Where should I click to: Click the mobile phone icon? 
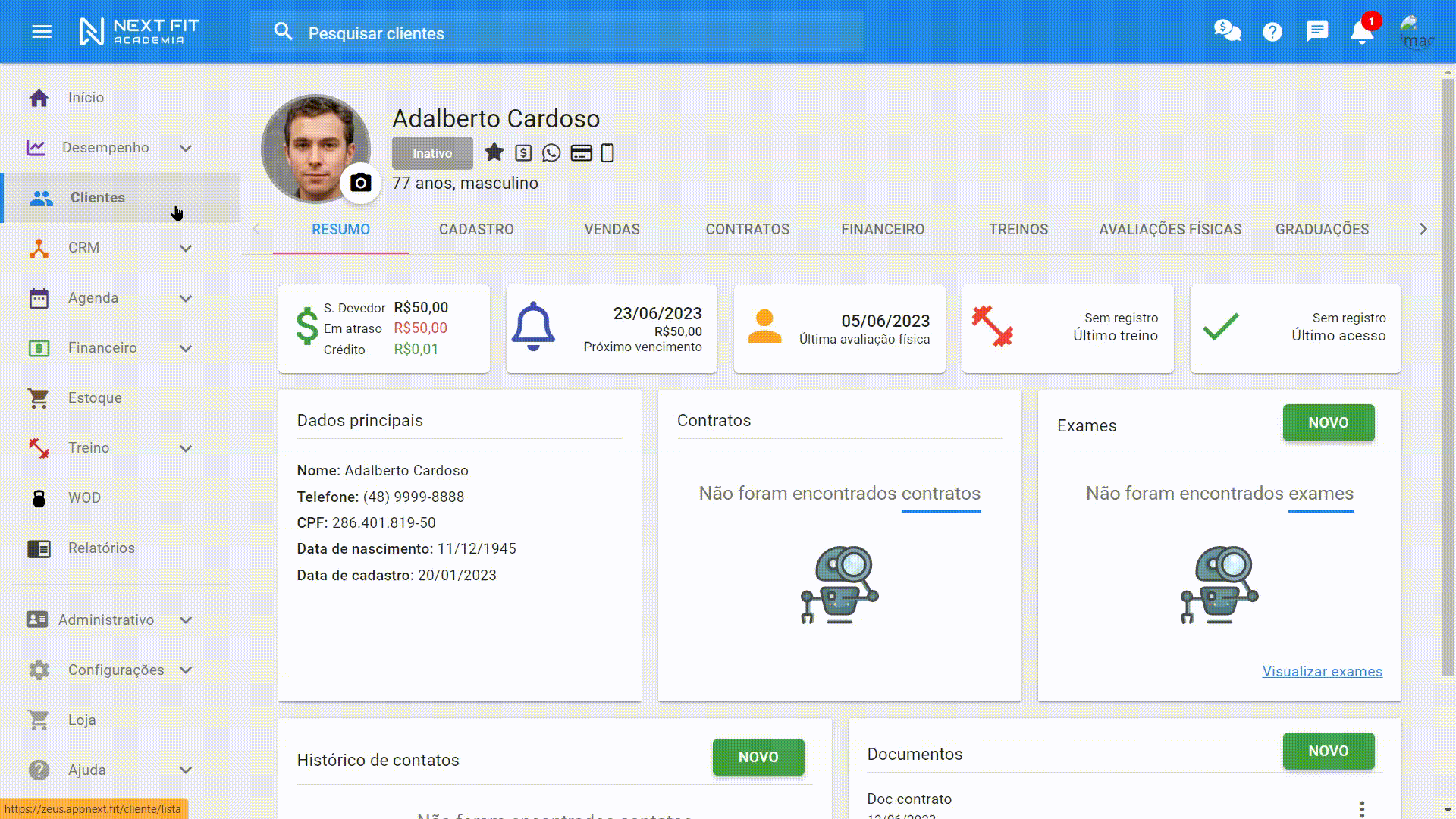coord(607,153)
